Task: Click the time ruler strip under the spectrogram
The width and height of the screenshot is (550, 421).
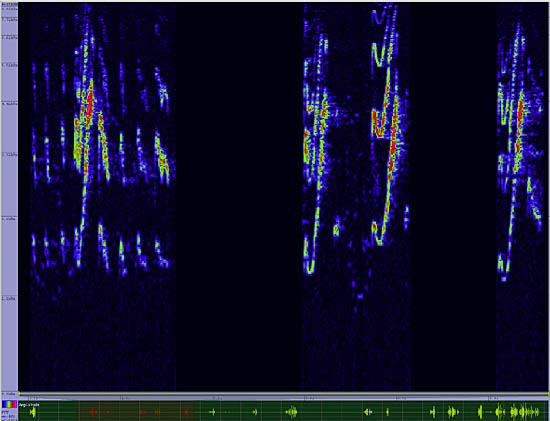Action: (283, 399)
